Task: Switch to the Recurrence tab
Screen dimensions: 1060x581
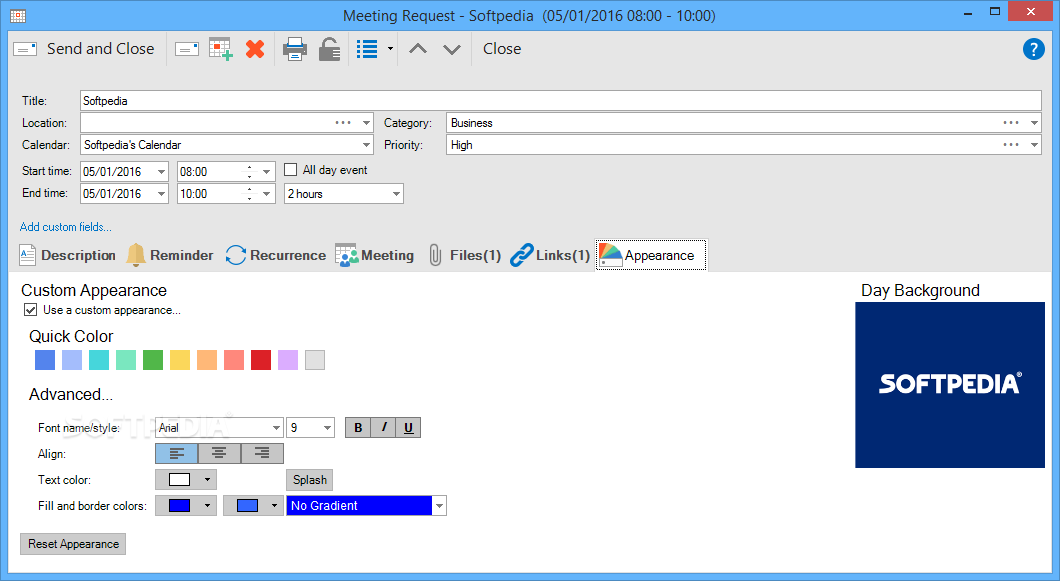Action: (x=275, y=255)
